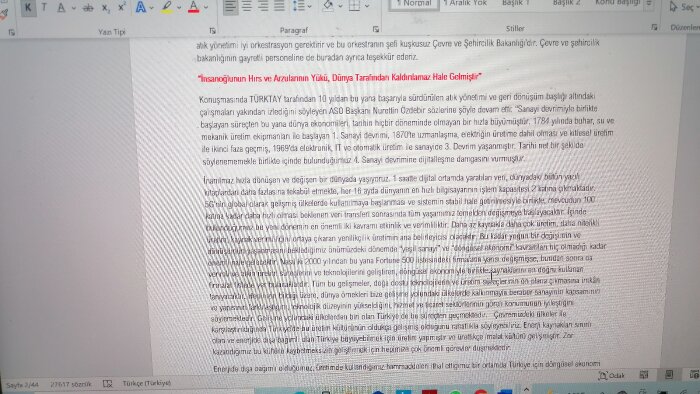Justify the paragraph text
Screen dimensions: 700x394
coord(279,7)
